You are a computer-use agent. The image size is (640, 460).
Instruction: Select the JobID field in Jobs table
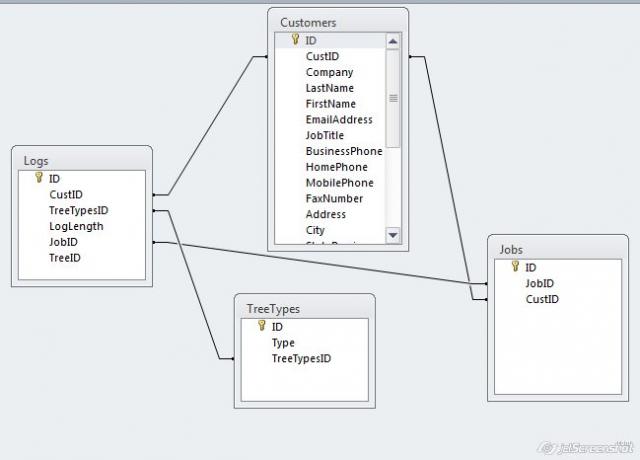[x=558, y=283]
